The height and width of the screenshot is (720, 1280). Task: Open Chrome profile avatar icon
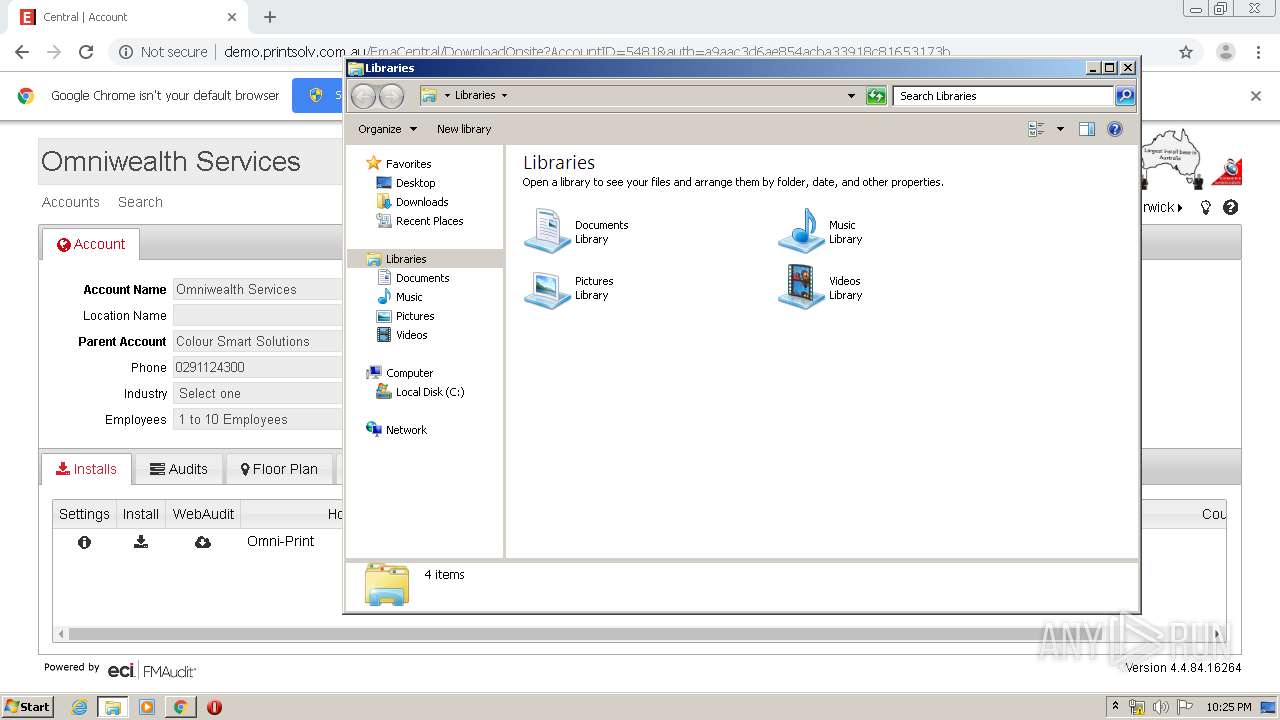[x=1225, y=52]
